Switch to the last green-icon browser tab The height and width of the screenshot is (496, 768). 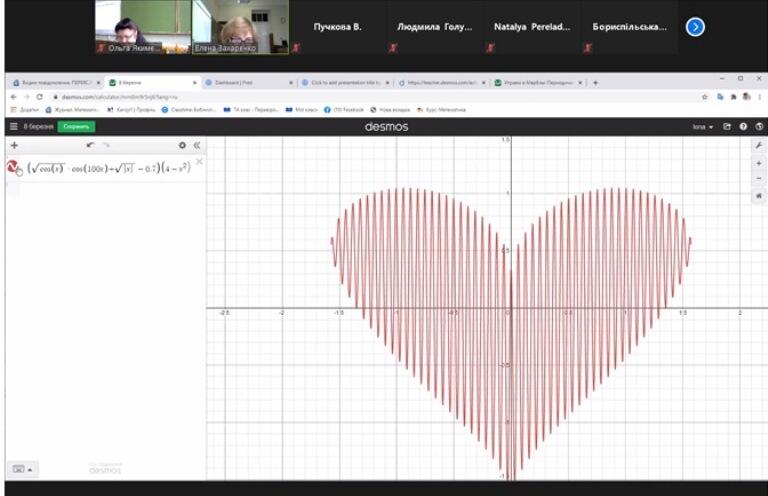pyautogui.click(x=538, y=83)
